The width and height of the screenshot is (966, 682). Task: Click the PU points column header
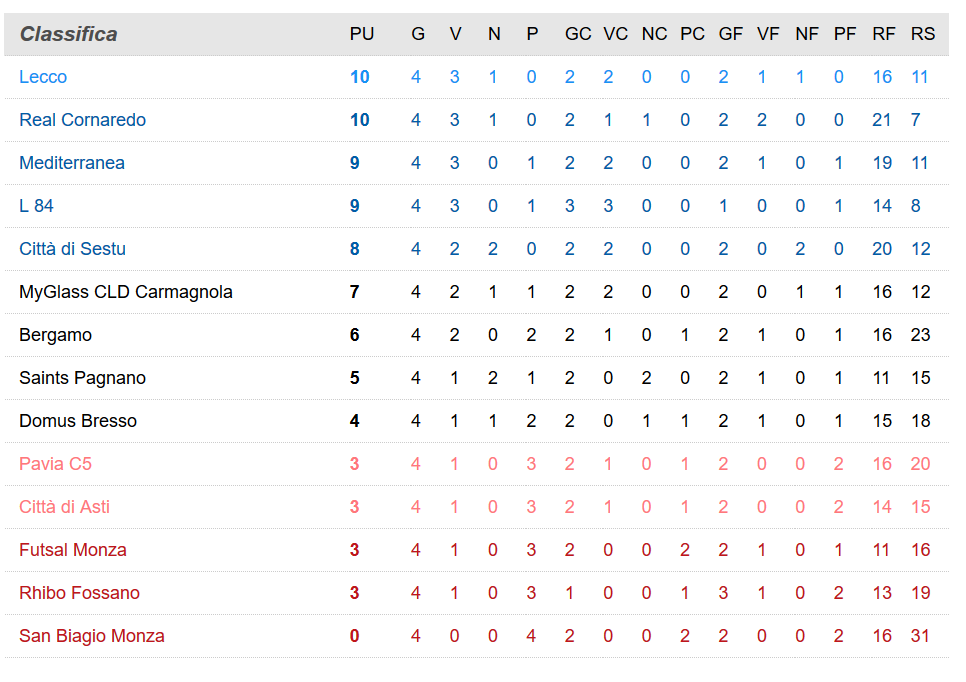click(362, 34)
